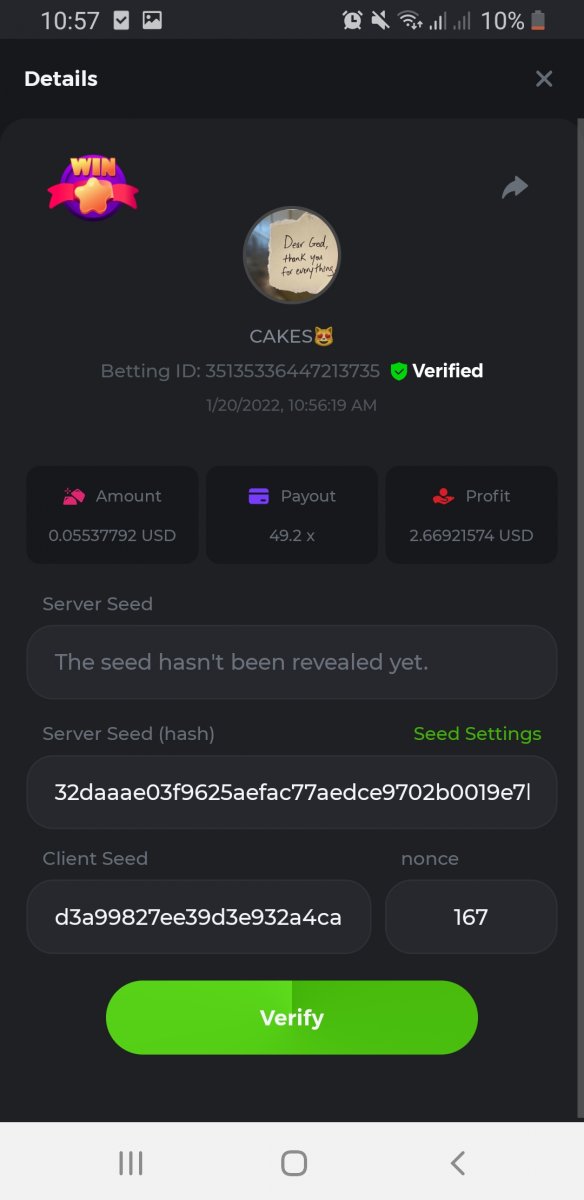Tap the Payout 49.2 x card
The image size is (584, 1200).
(292, 515)
